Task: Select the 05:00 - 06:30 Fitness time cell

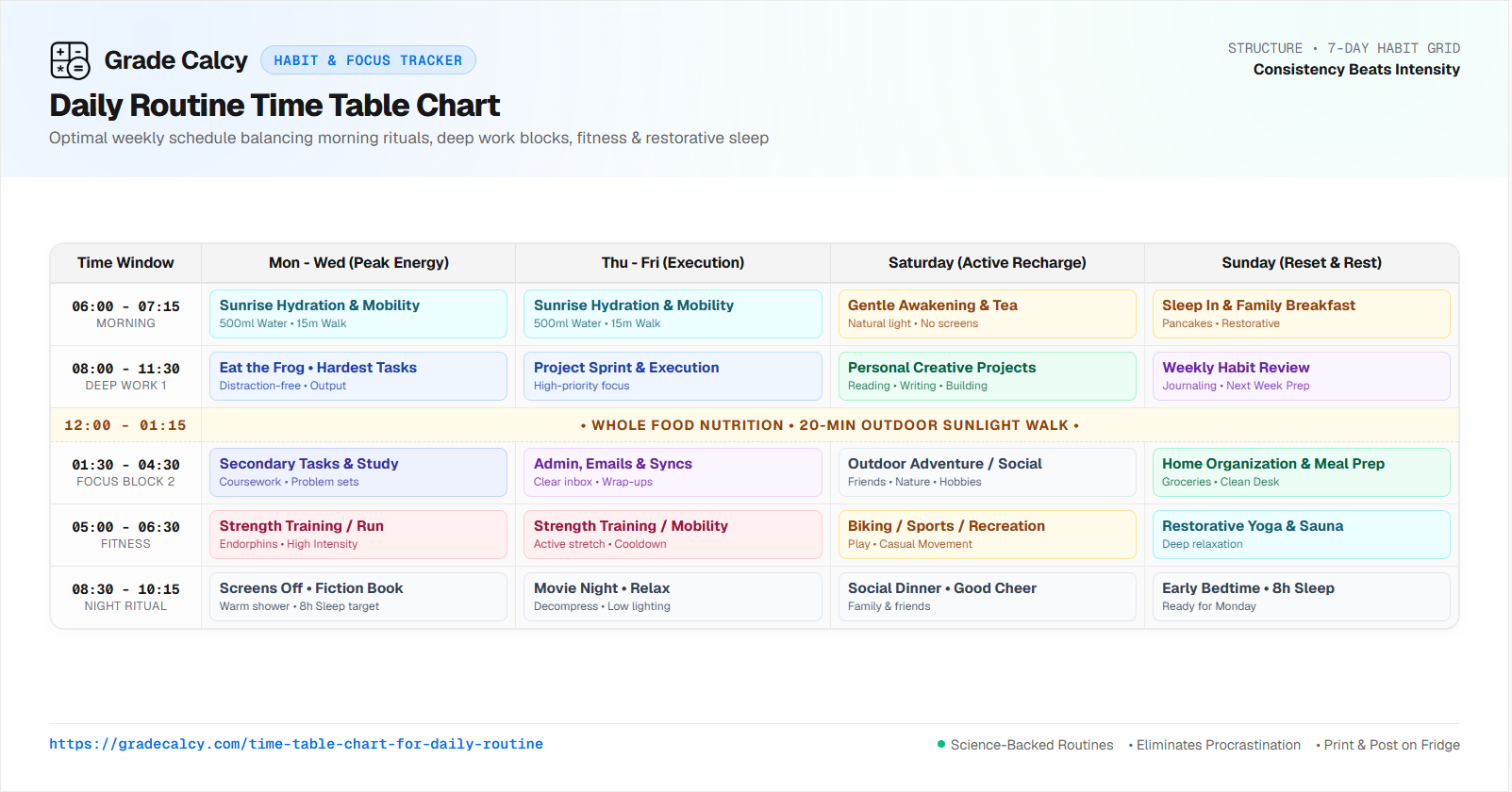Action: 125,535
